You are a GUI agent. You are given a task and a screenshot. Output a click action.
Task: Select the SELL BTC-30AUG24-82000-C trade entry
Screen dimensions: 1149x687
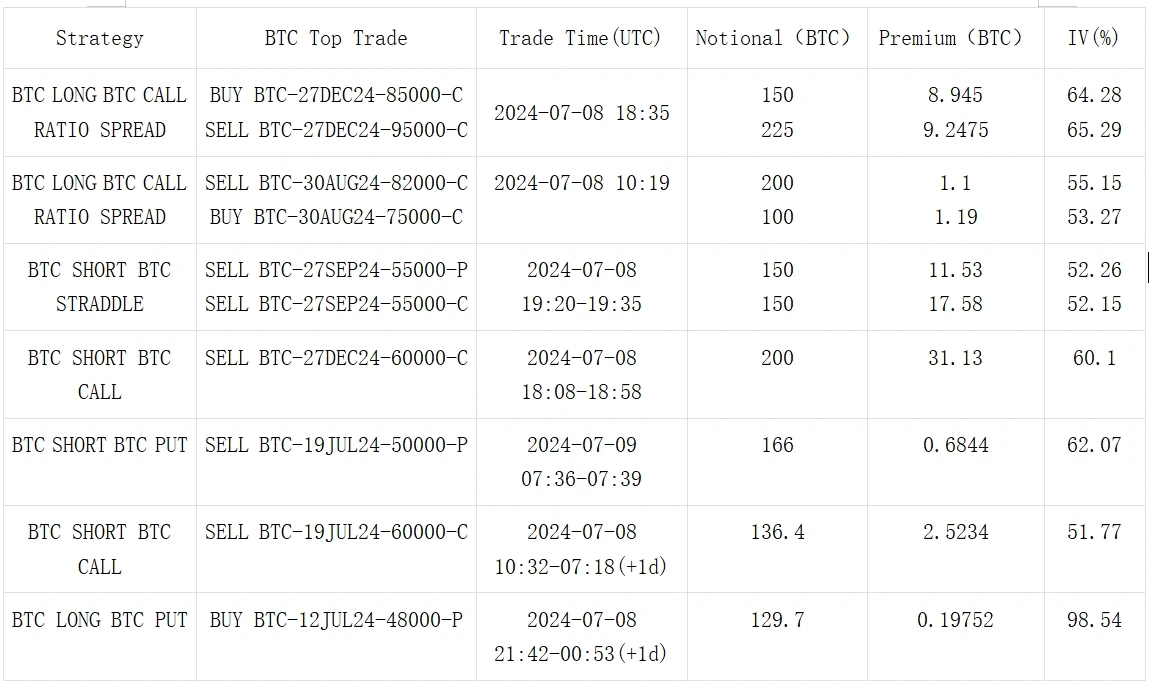pyautogui.click(x=336, y=183)
